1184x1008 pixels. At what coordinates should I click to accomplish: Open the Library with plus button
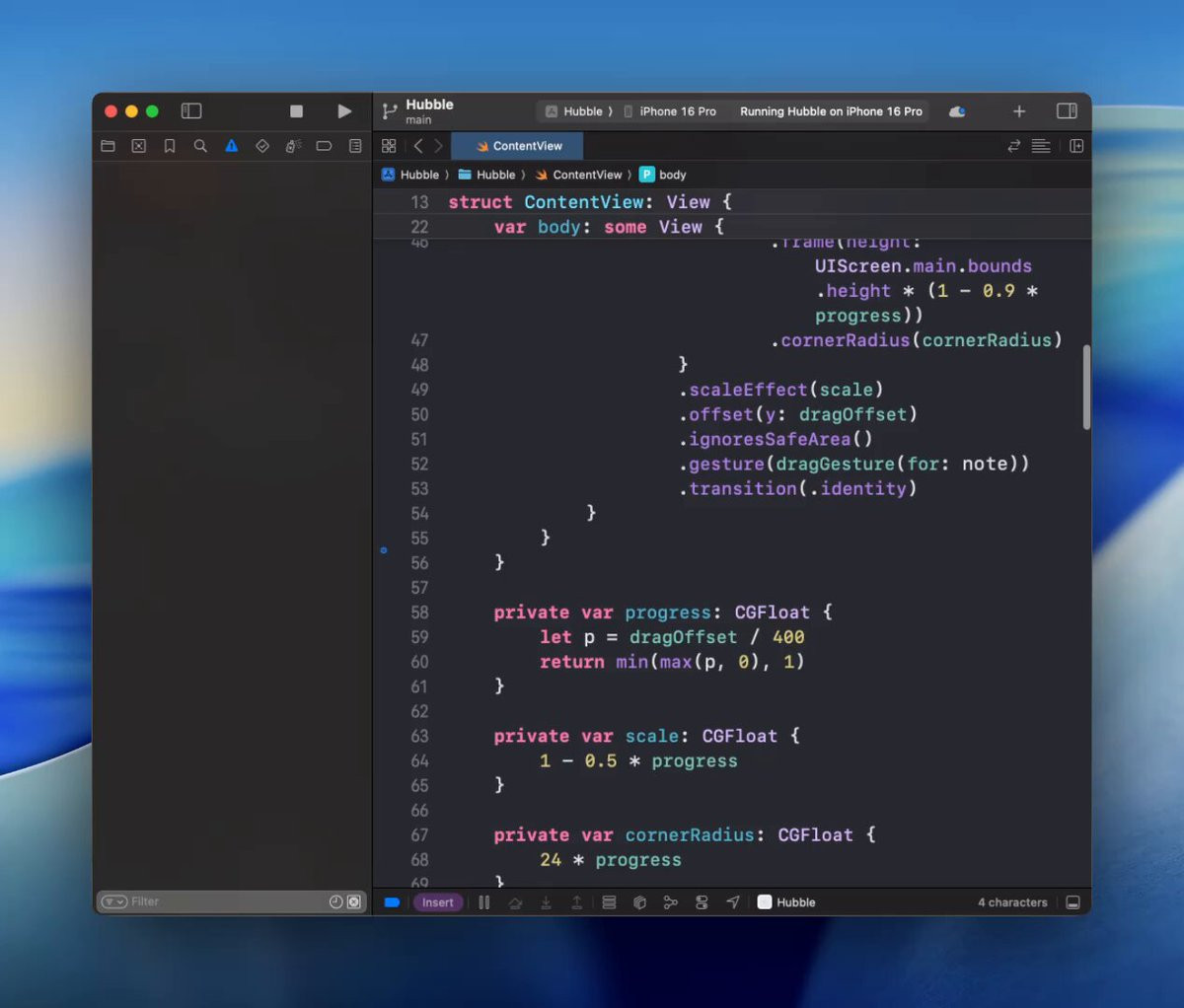coord(1019,111)
